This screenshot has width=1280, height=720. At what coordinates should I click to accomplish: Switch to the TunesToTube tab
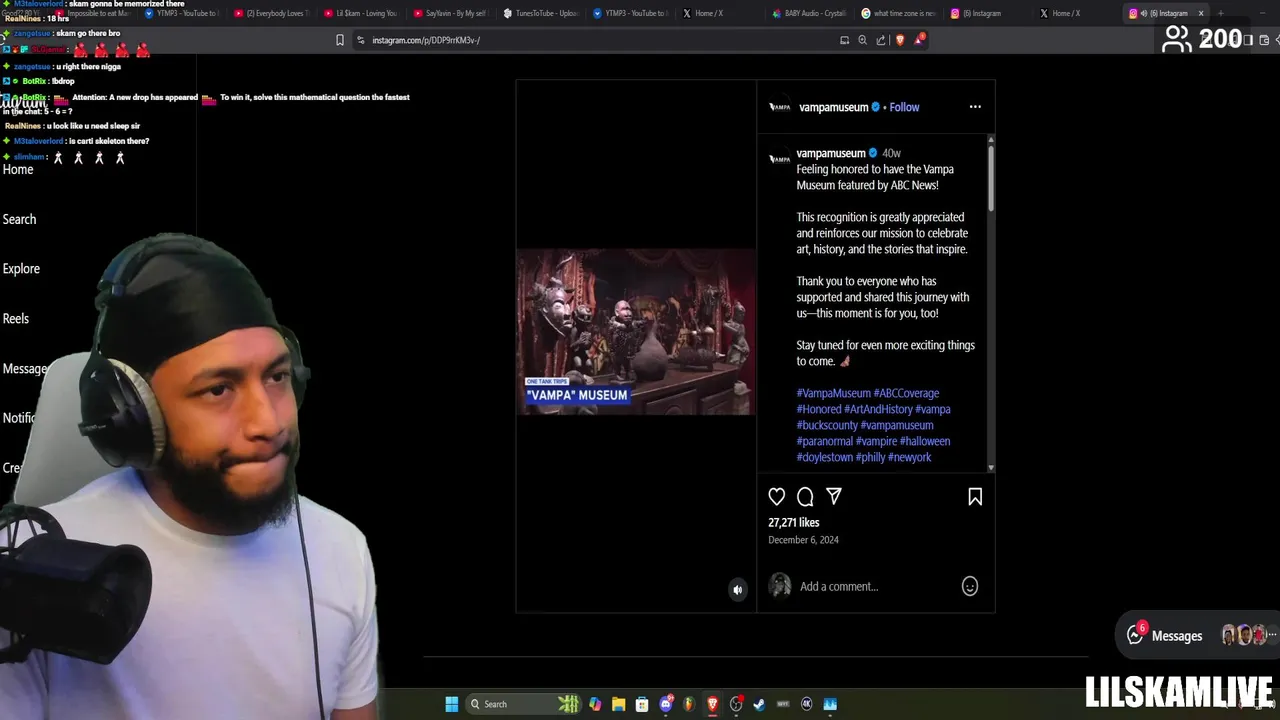(x=540, y=13)
